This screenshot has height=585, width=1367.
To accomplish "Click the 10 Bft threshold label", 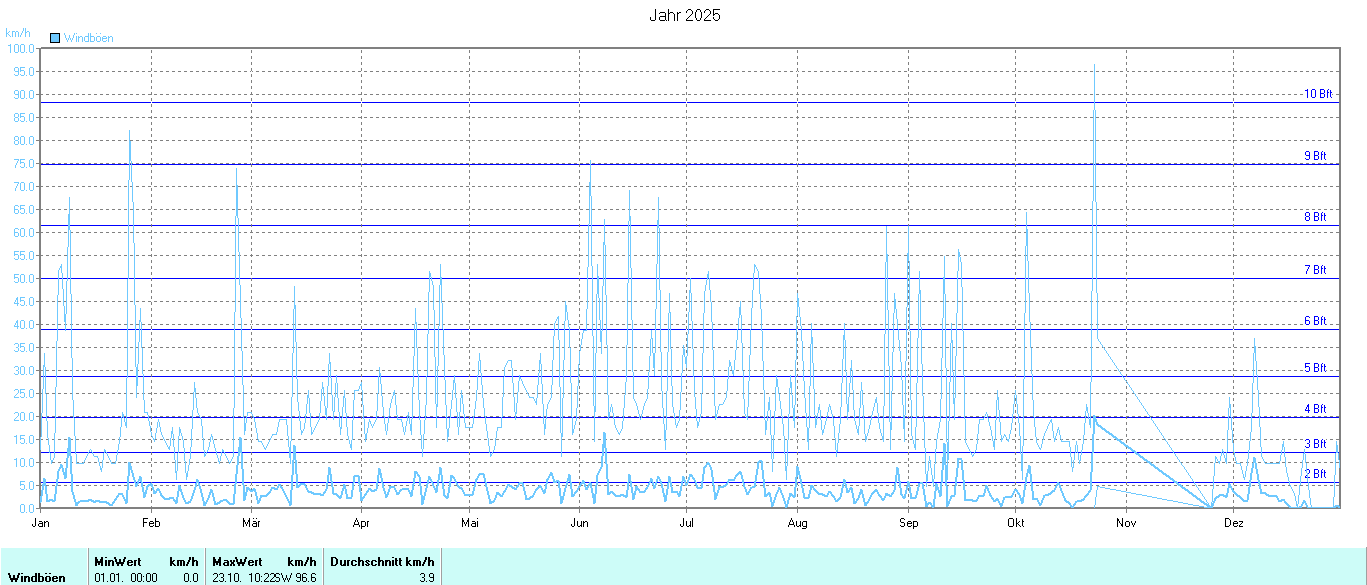I will [1318, 94].
